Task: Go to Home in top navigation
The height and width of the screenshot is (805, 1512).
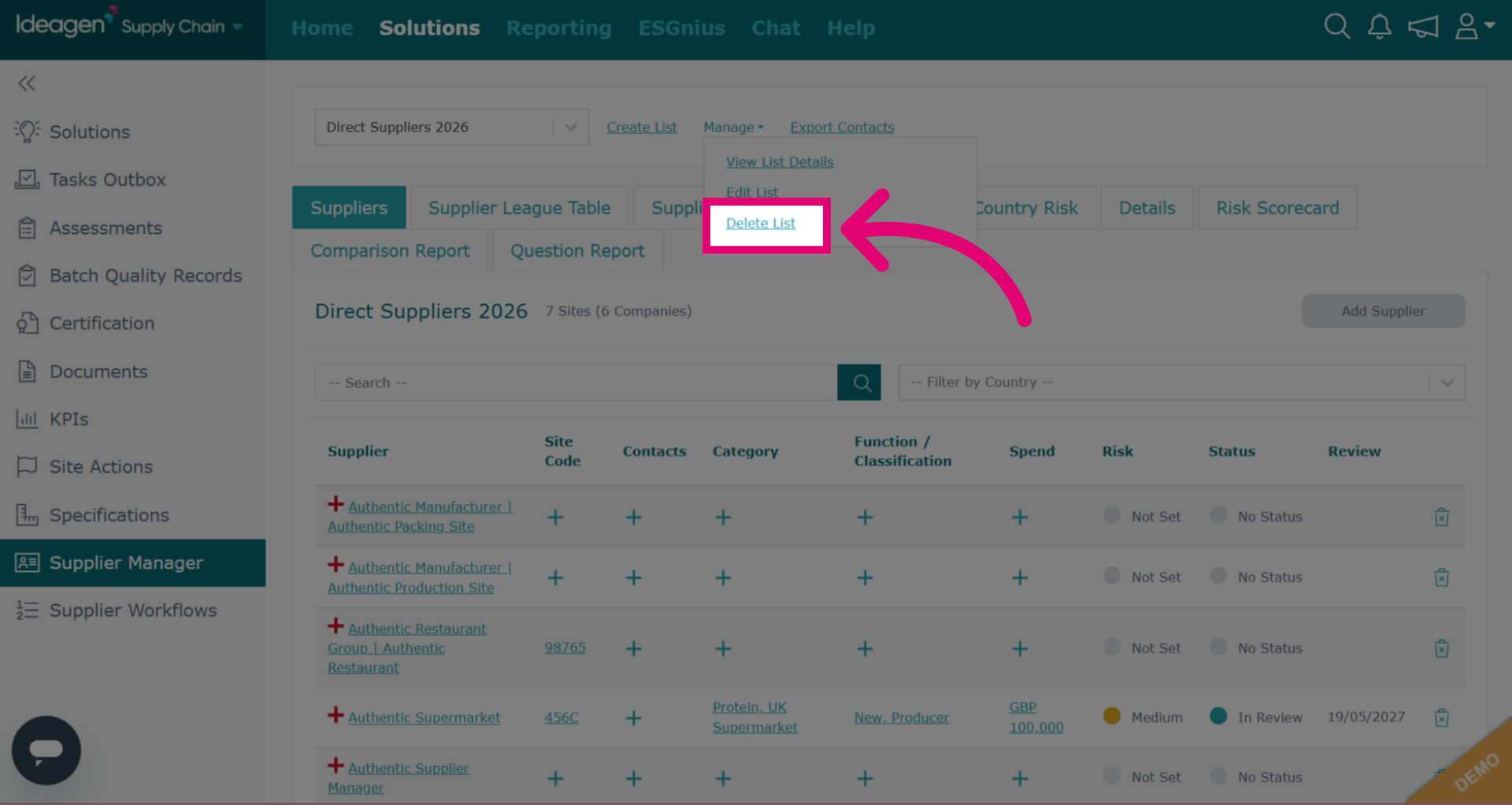Action: pos(322,28)
